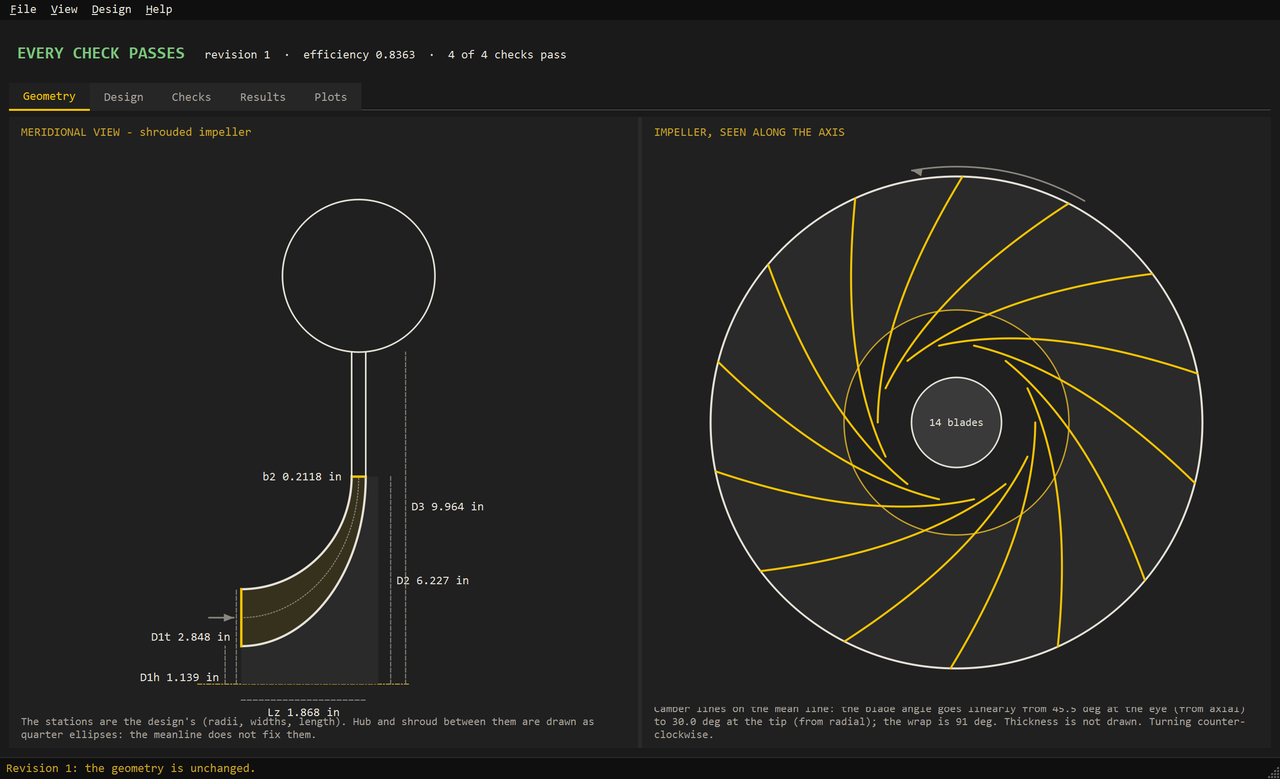
Task: Click the EVERY CHECK PASSES heading
Action: pyautogui.click(x=101, y=53)
